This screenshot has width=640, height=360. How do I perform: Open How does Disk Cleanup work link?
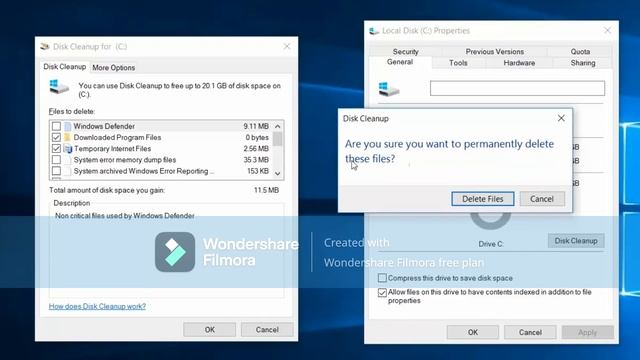tap(97, 306)
